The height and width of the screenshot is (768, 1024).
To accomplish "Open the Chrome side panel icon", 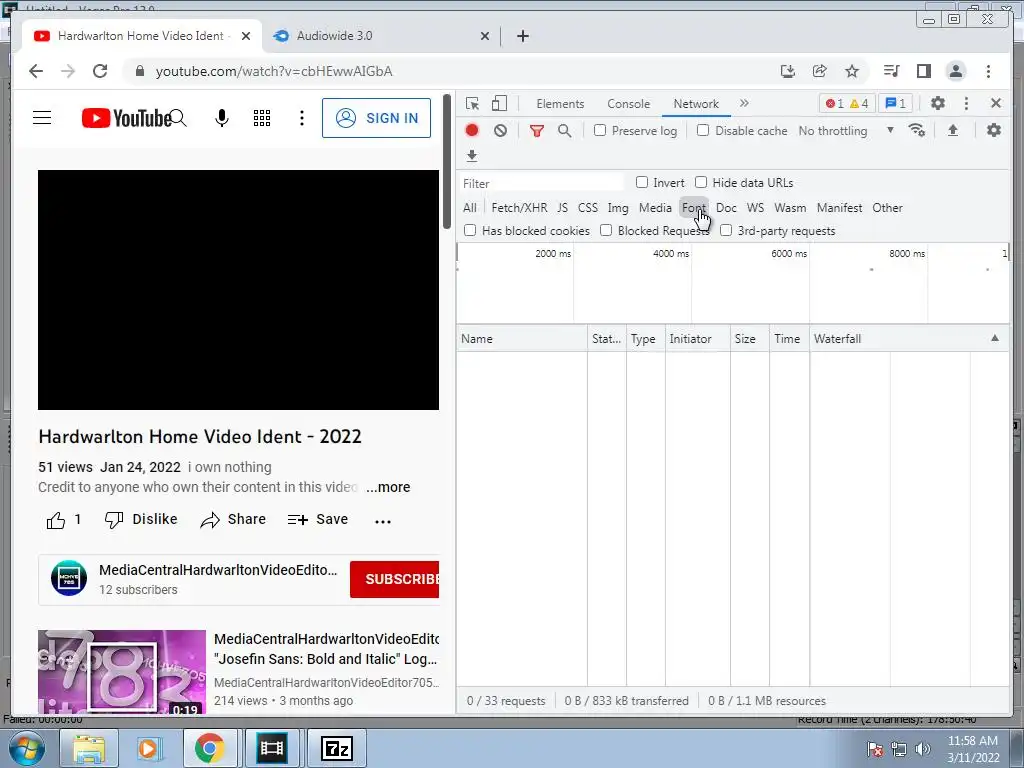I will point(923,71).
